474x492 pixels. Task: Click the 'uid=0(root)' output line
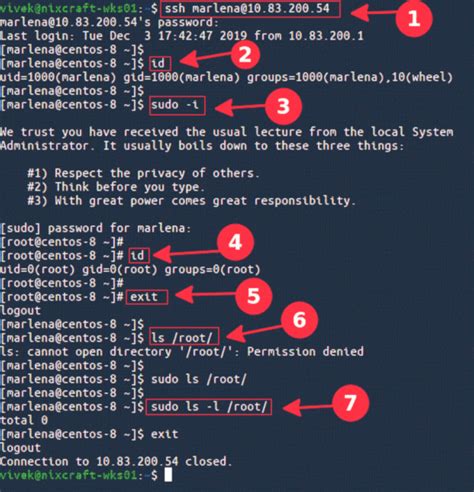[130, 269]
